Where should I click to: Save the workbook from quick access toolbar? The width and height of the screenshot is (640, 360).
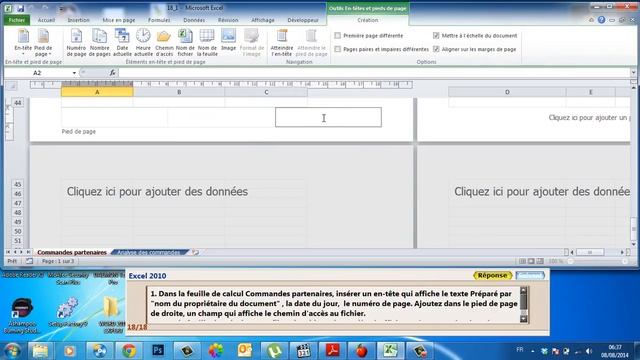tap(20, 8)
